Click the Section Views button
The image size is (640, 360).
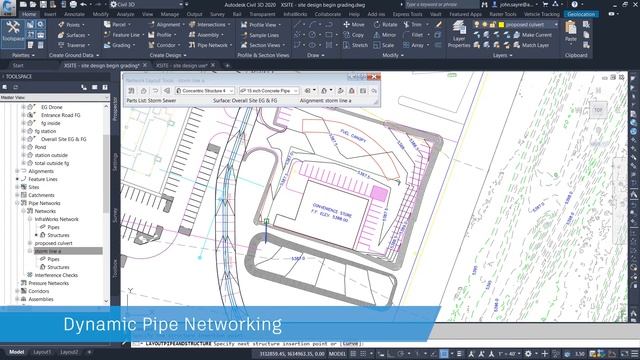click(x=263, y=45)
